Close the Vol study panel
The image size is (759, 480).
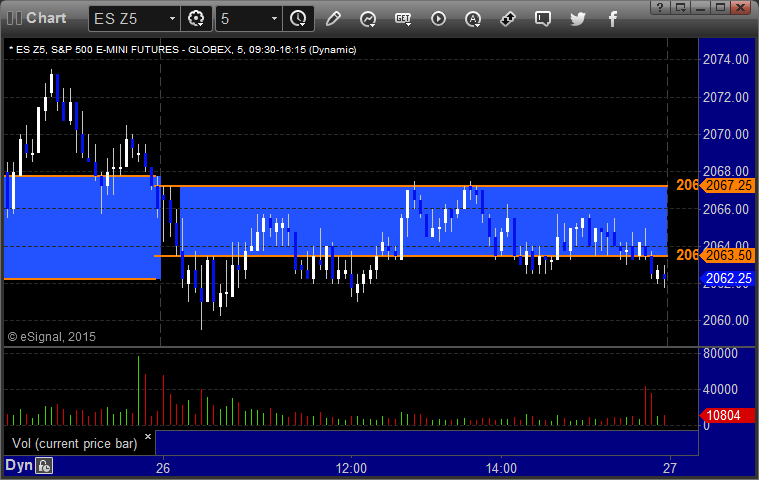tap(148, 436)
